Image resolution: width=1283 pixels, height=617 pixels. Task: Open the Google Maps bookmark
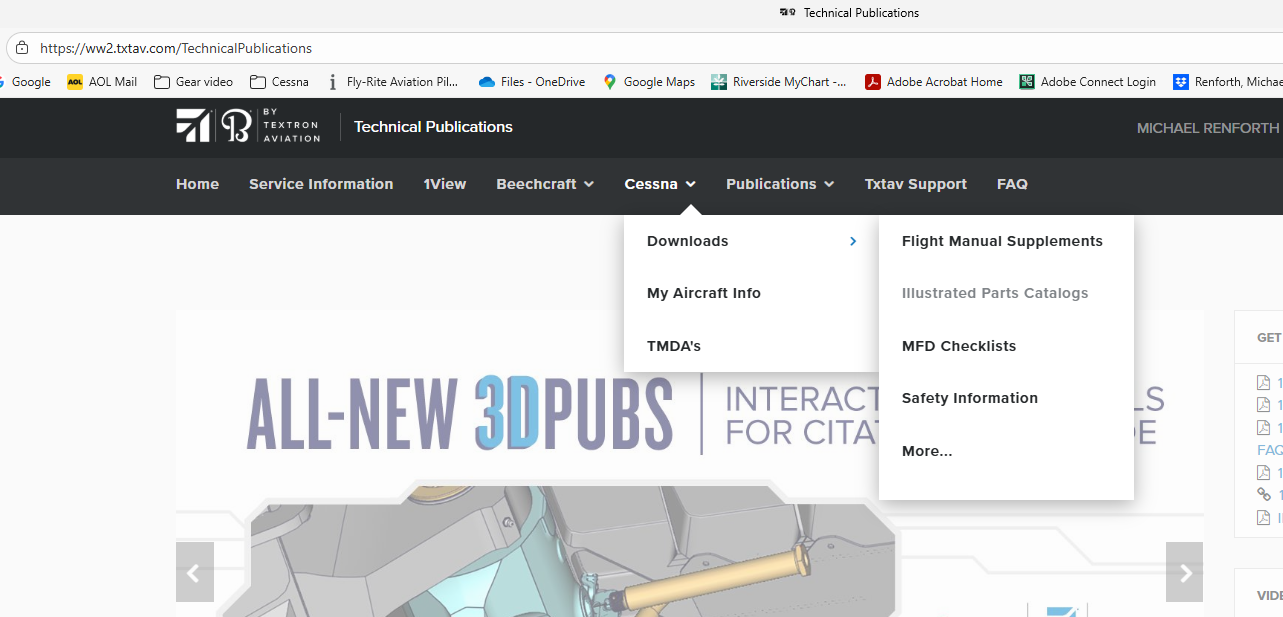tap(648, 82)
